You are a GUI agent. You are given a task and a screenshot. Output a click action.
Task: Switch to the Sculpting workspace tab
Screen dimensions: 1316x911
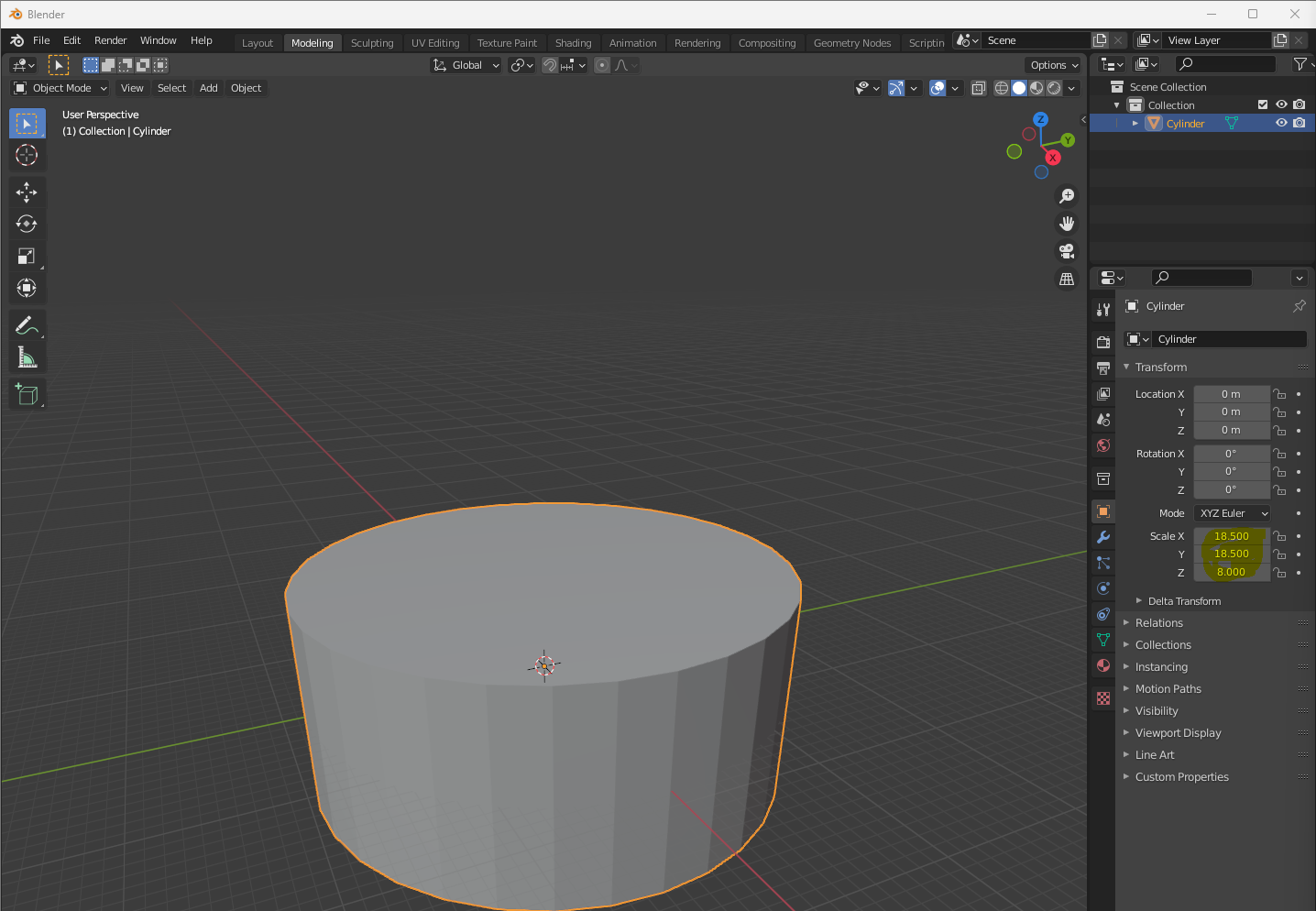coord(371,43)
